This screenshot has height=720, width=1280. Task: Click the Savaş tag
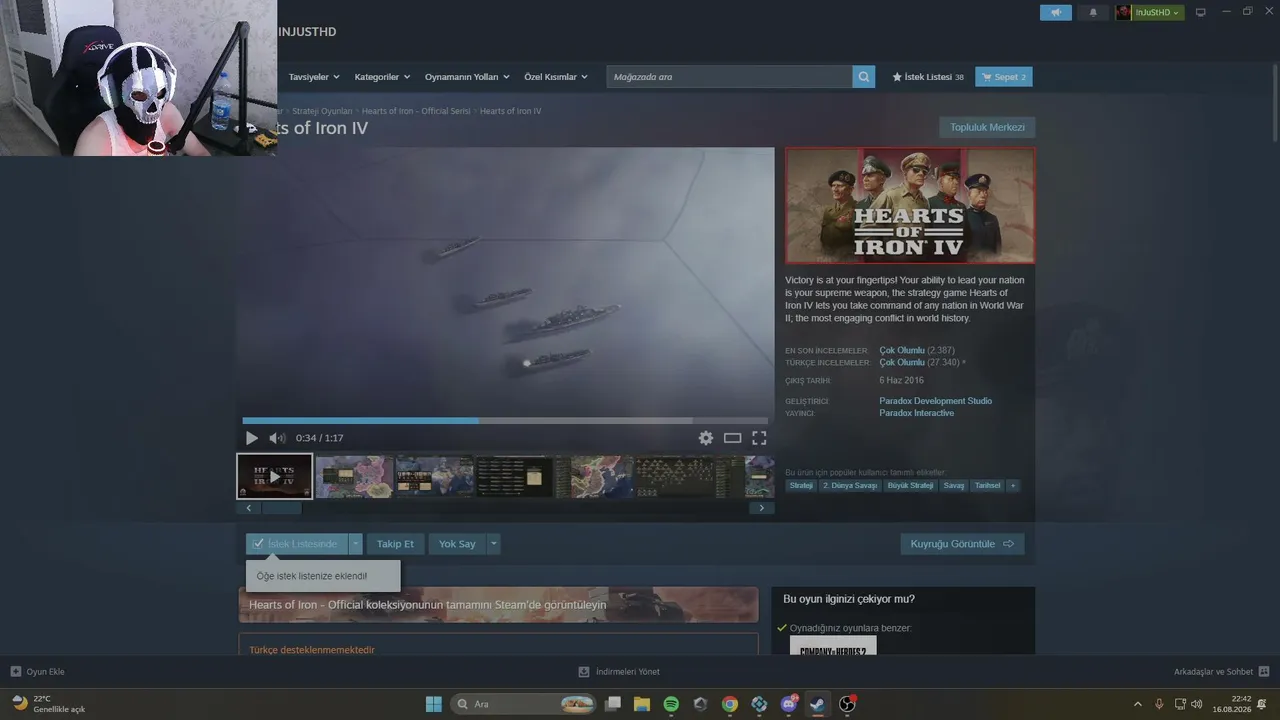point(954,486)
